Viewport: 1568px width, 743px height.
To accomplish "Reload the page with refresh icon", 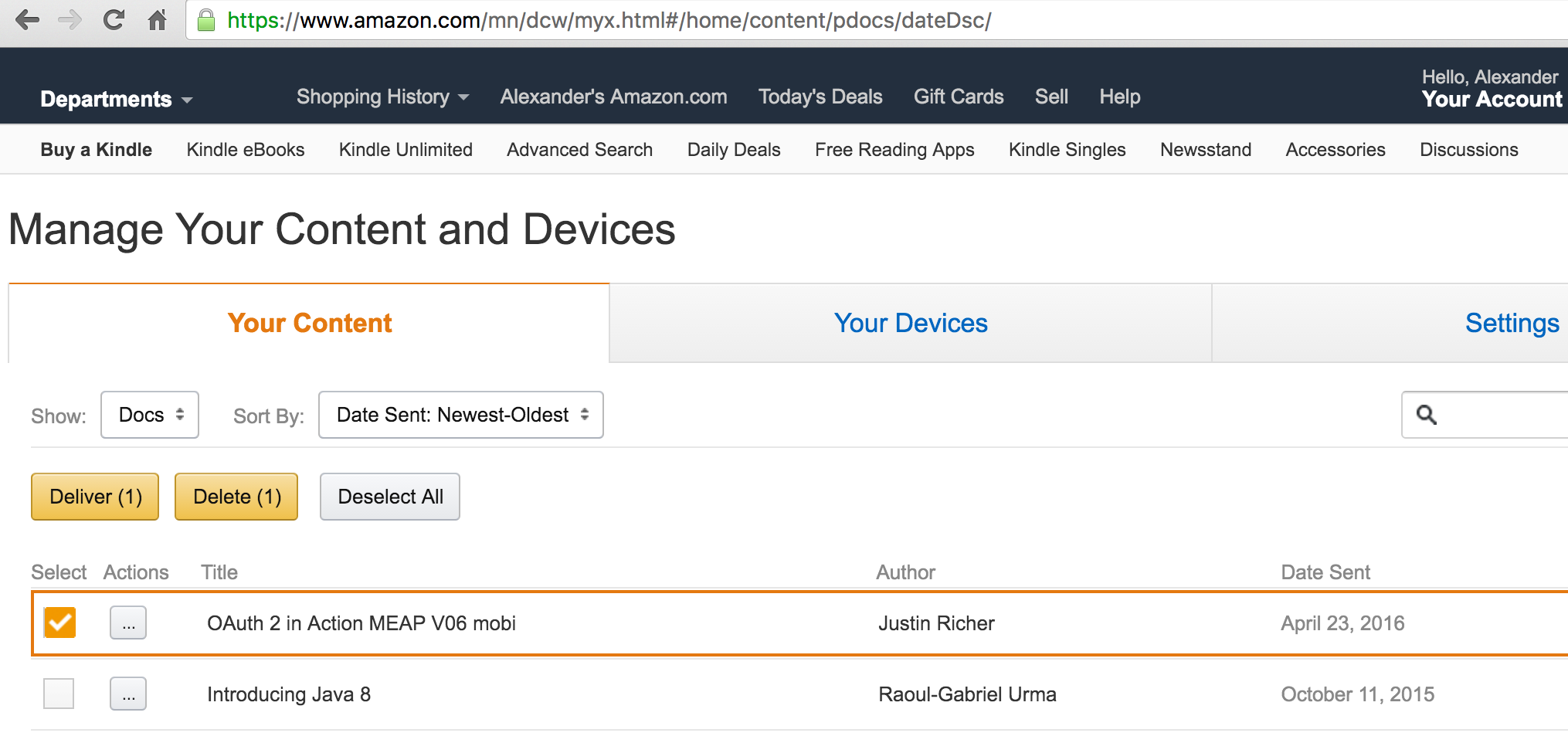I will pyautogui.click(x=114, y=20).
